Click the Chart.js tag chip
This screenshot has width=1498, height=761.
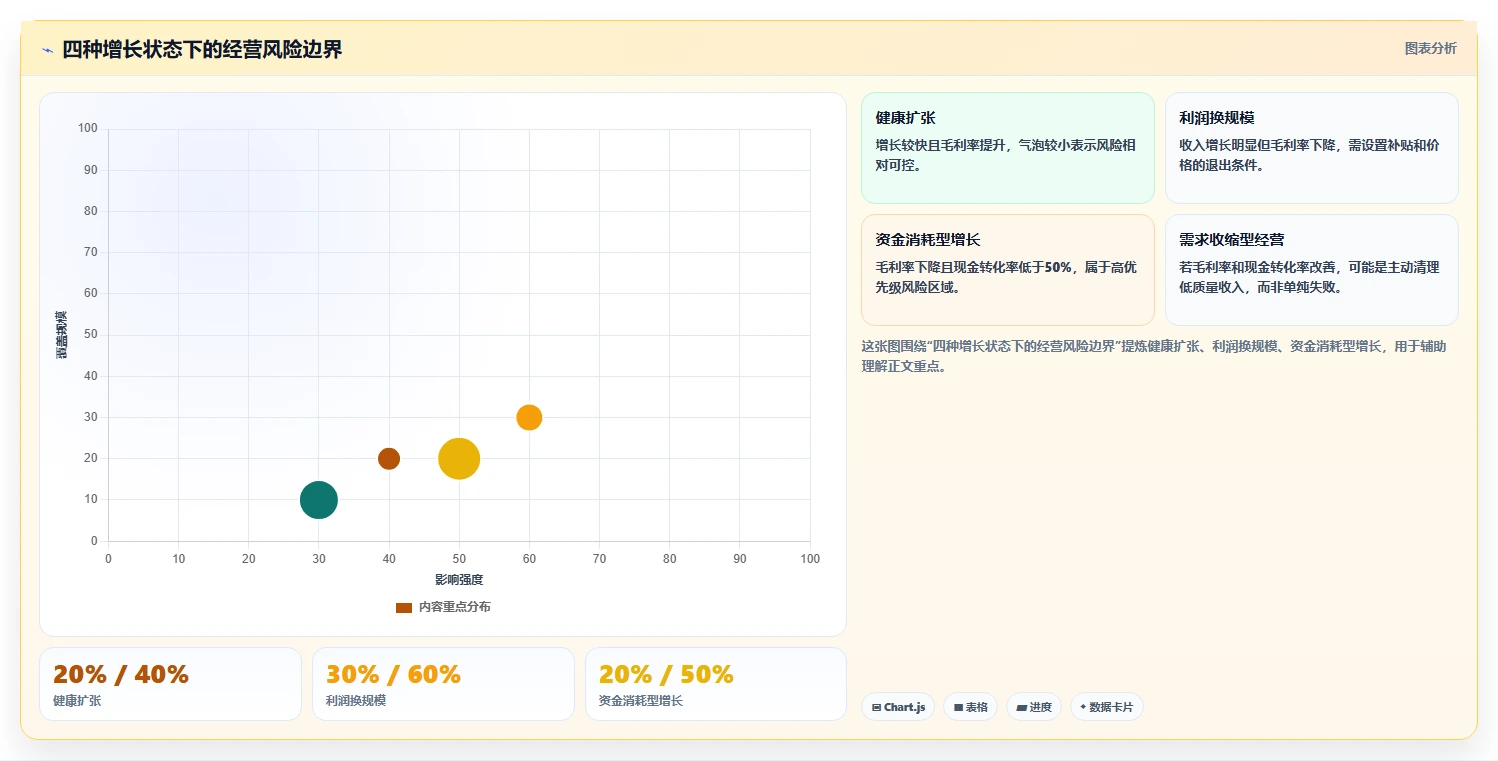(898, 707)
